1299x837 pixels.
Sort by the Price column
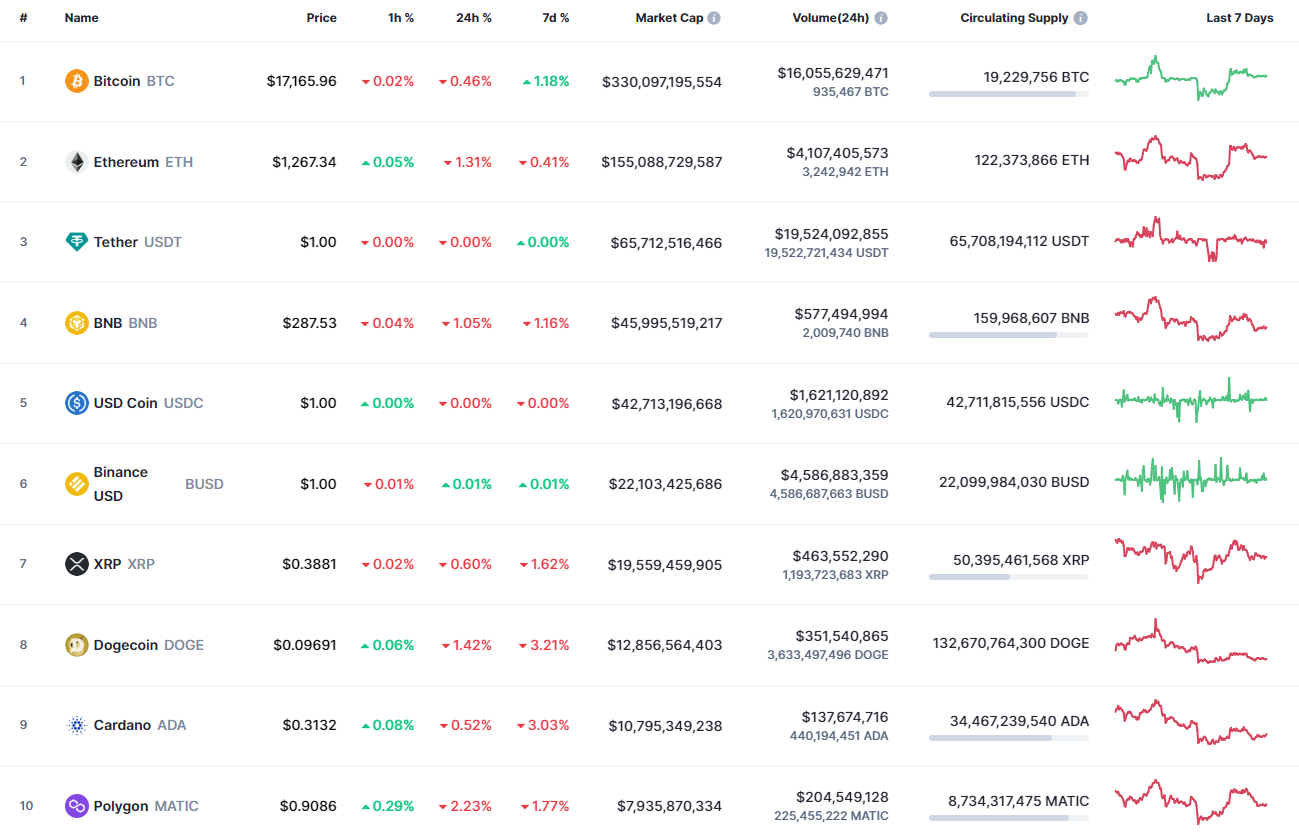coord(321,17)
